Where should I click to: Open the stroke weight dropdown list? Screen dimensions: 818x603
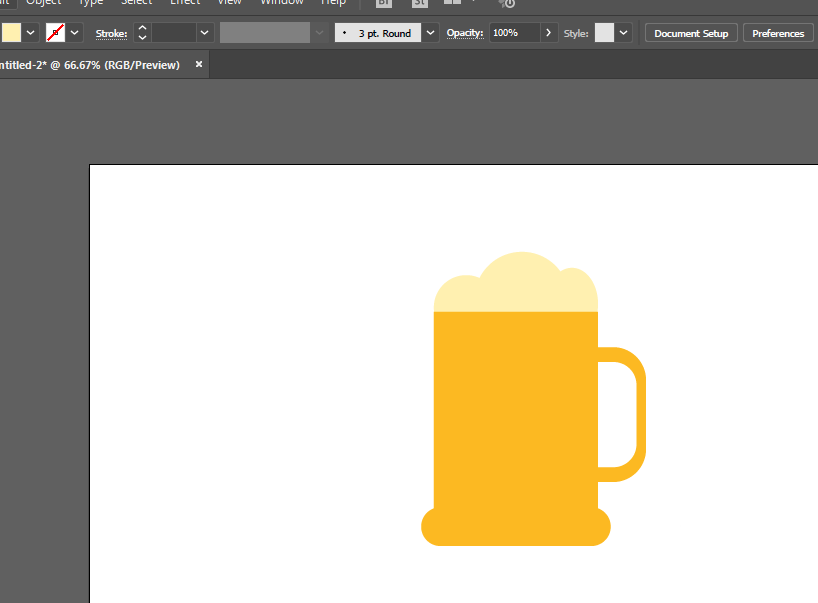point(205,33)
